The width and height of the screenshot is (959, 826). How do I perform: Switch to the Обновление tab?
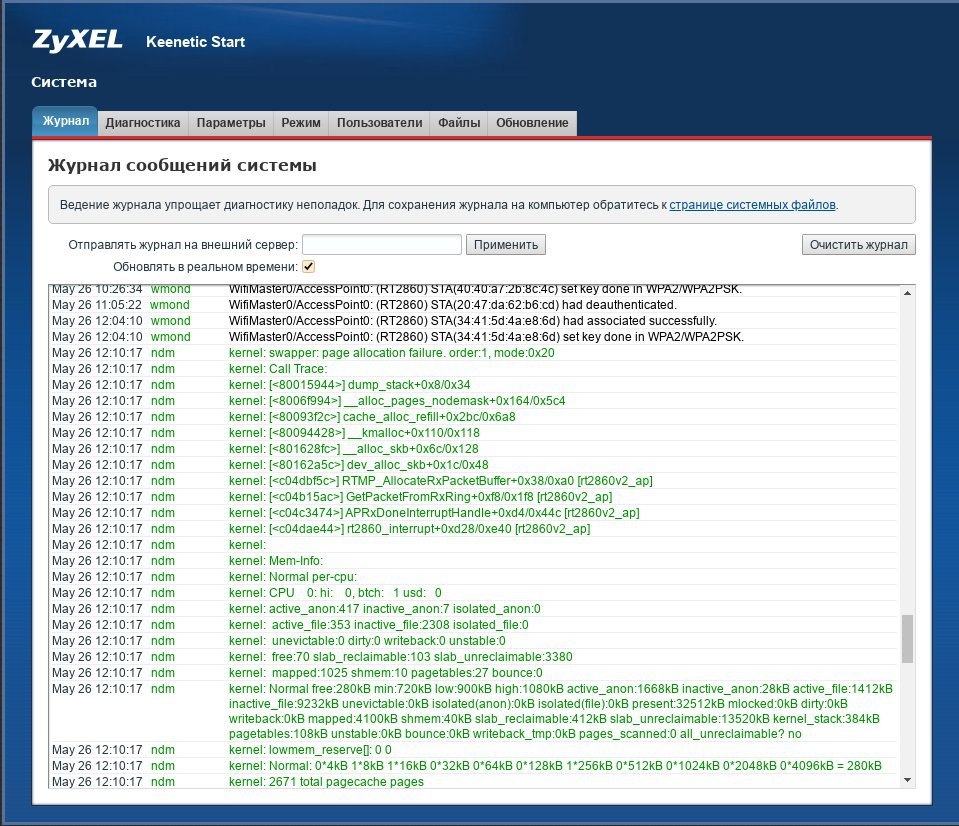[531, 123]
